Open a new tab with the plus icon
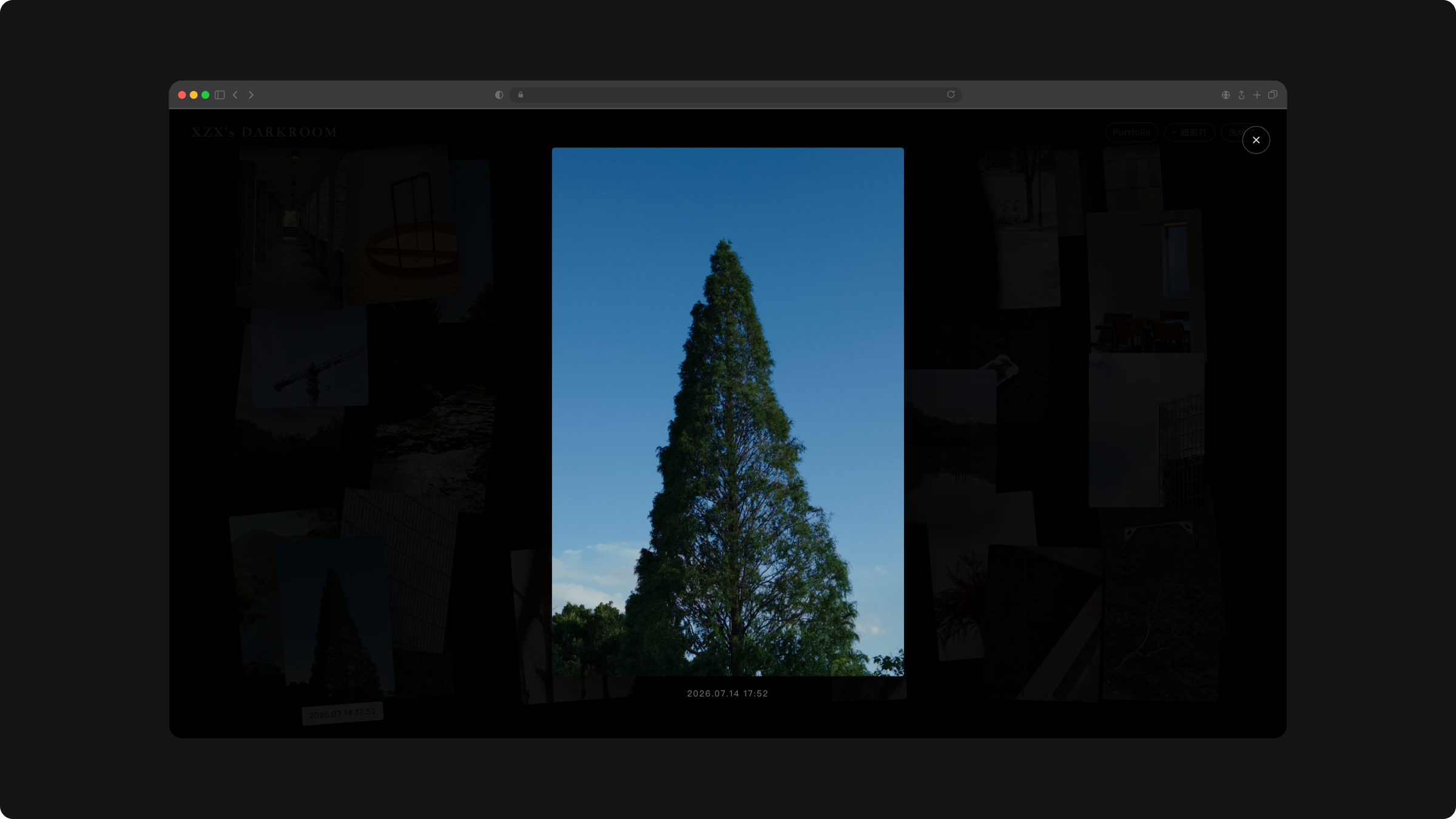This screenshot has width=1456, height=819. (x=1257, y=95)
